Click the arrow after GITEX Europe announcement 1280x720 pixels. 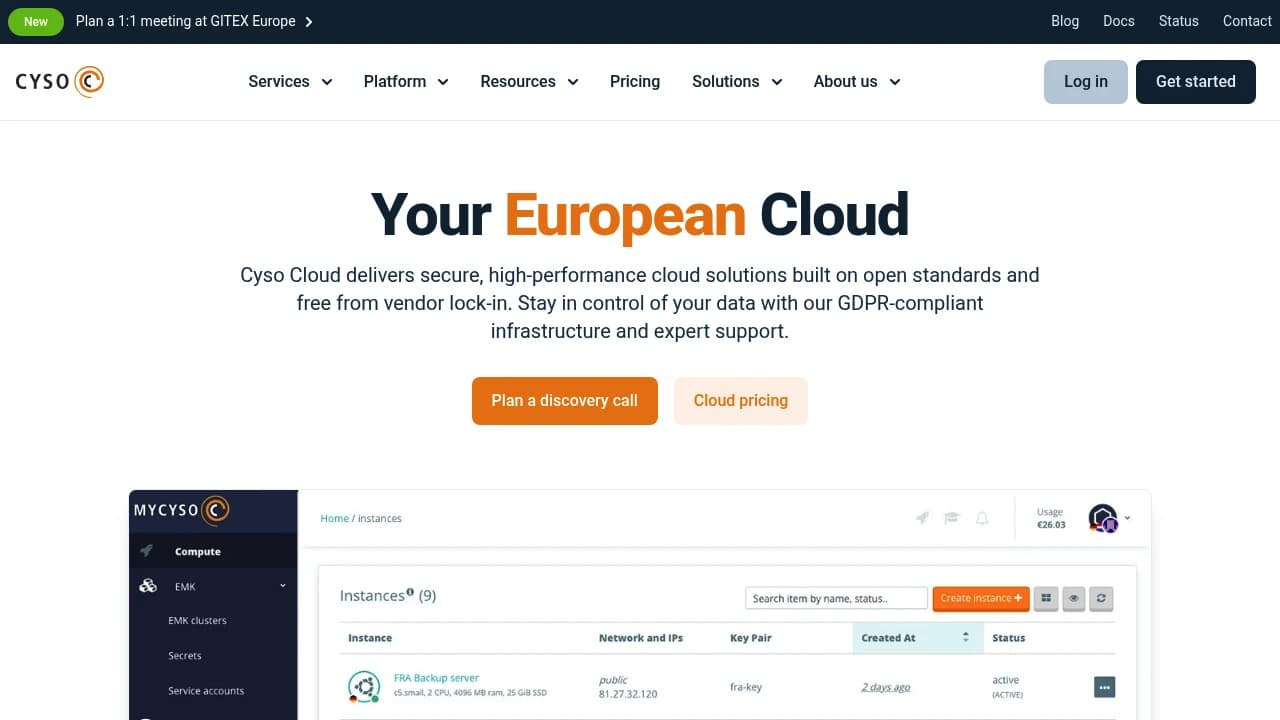coord(309,22)
